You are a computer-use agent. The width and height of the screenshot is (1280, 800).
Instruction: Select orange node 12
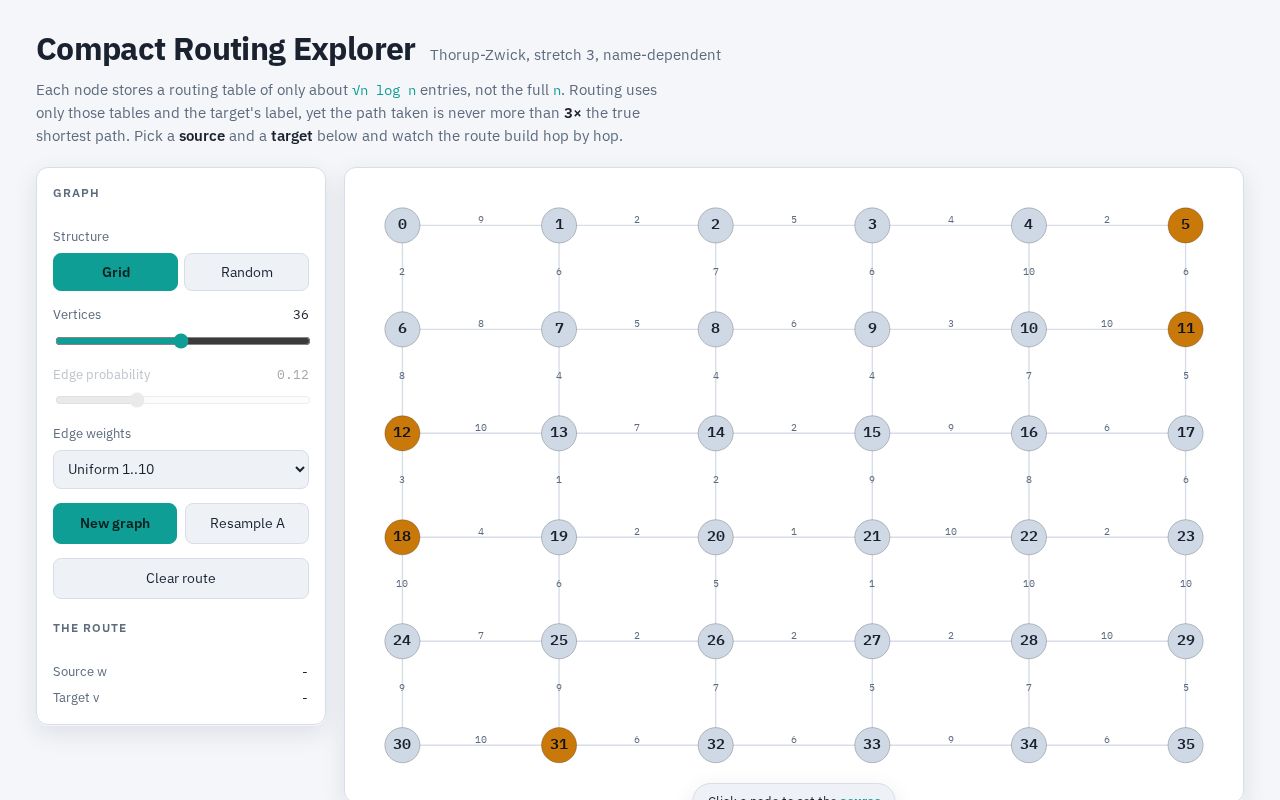click(402, 433)
